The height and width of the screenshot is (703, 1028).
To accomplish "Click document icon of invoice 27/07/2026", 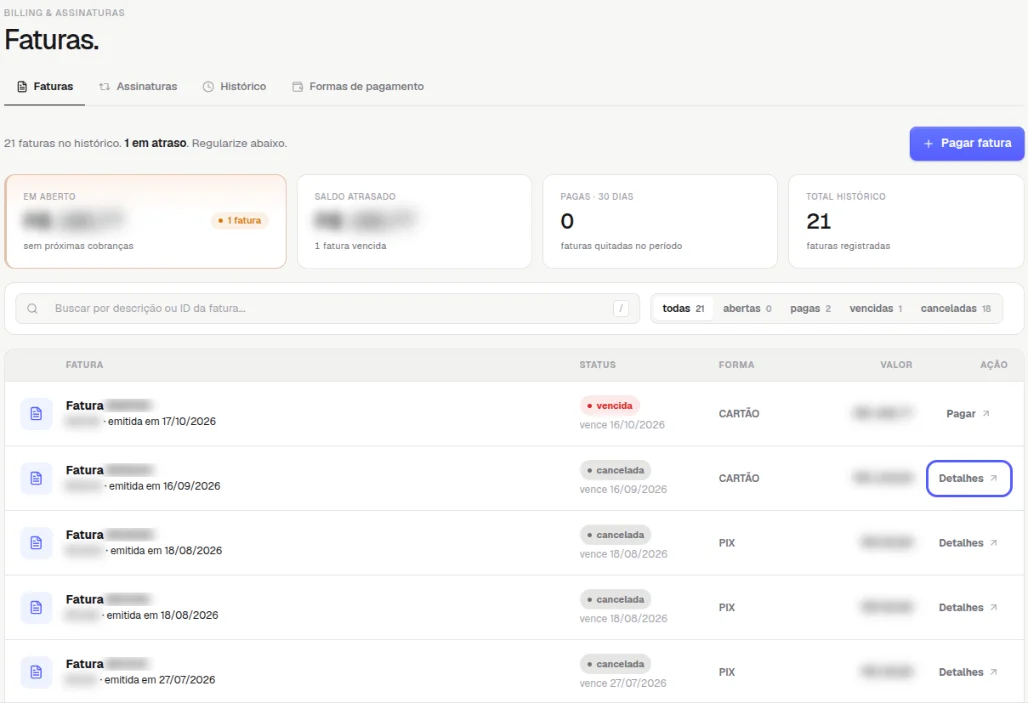I will point(36,672).
